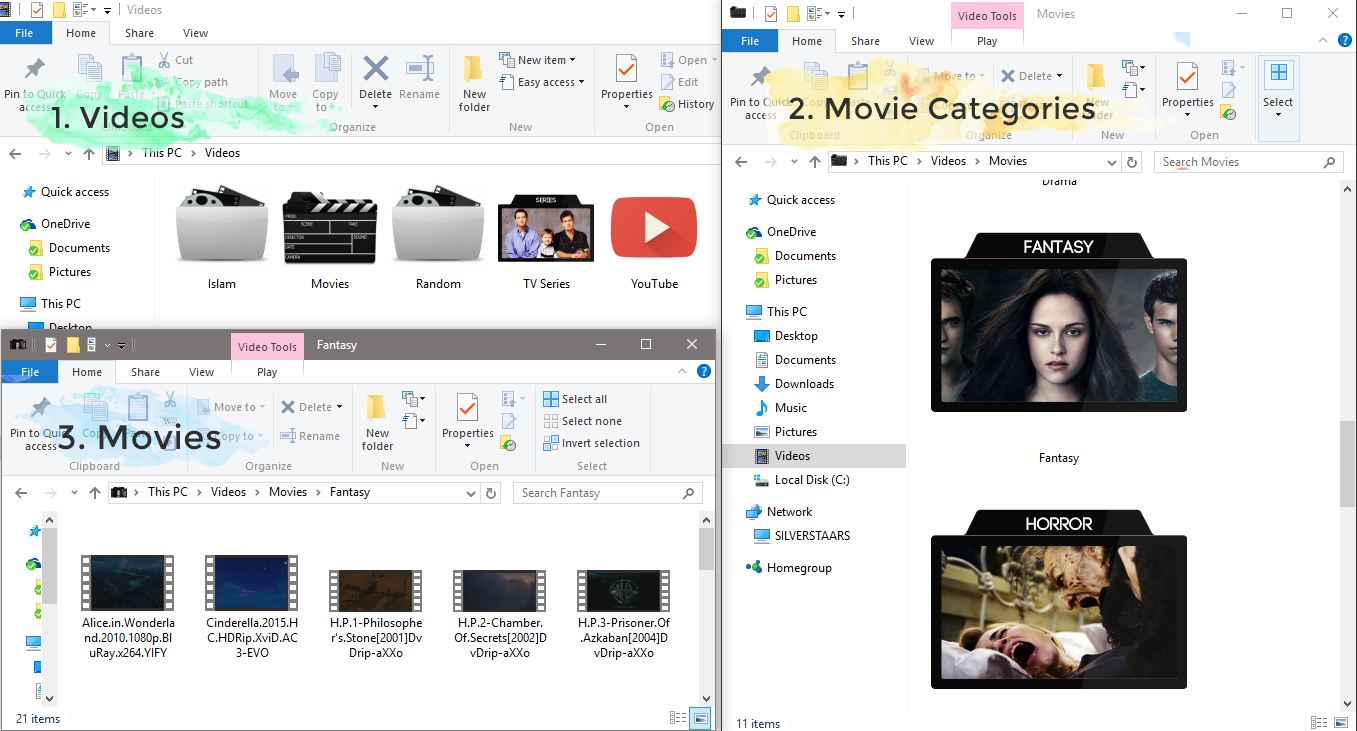Open the Easy access dropdown in the Videos window
1357x731 pixels.
pyautogui.click(x=541, y=82)
